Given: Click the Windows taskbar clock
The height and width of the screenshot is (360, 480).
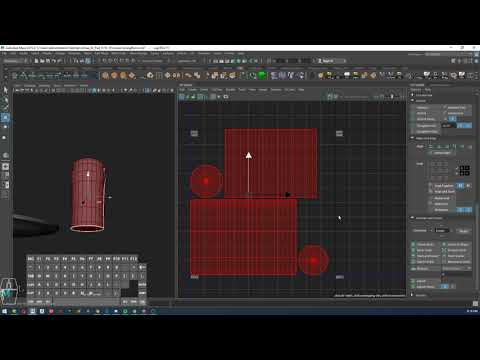Looking at the screenshot, I should click(x=472, y=311).
